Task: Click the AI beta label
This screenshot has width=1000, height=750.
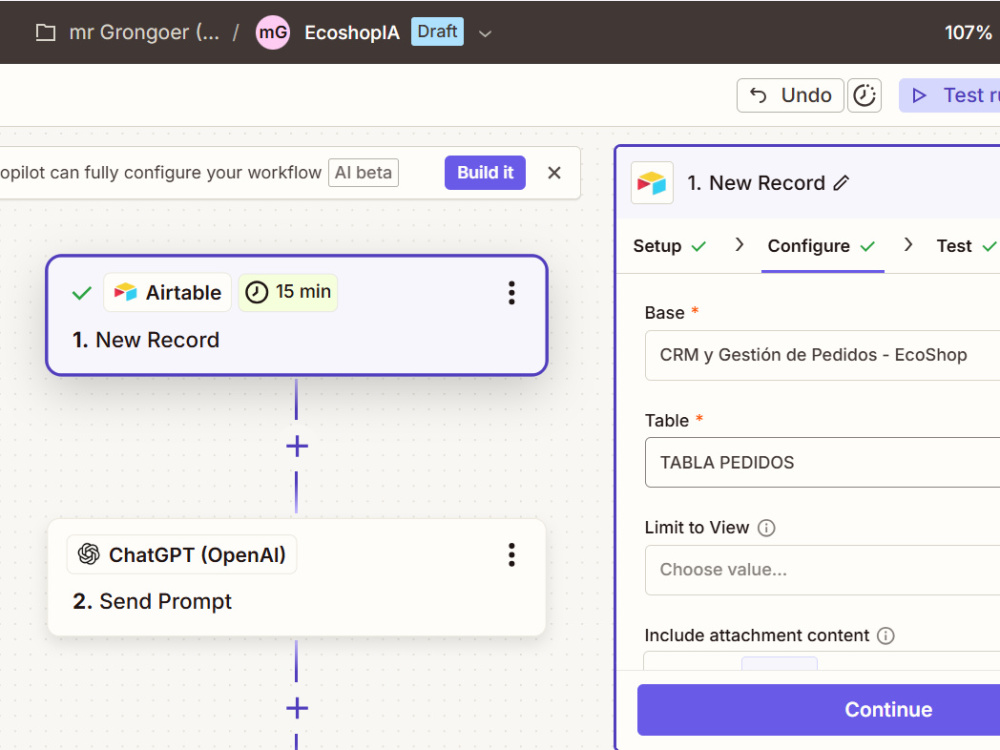Action: 364,173
